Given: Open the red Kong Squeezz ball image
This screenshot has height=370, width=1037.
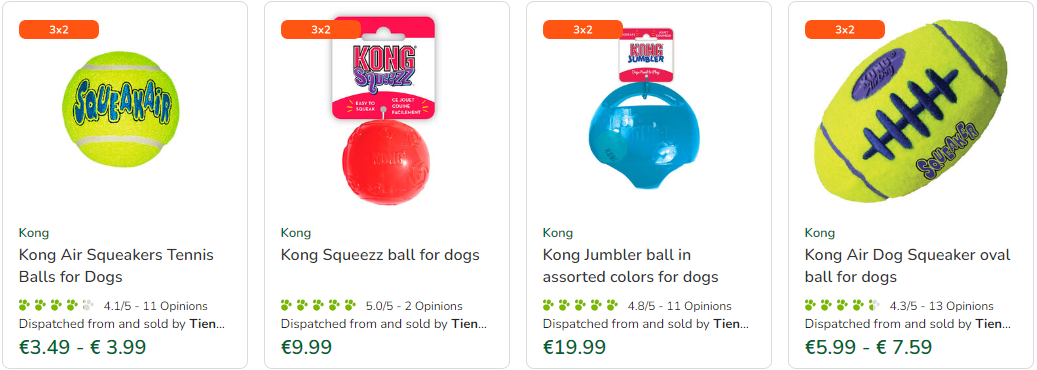Looking at the screenshot, I should tap(384, 109).
